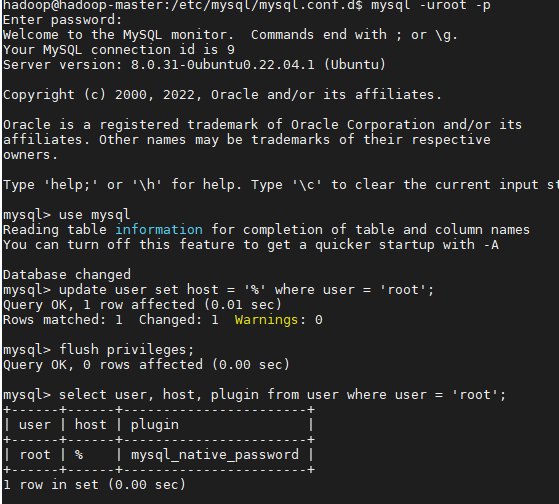Click the '1 row in set' result line

tap(94, 485)
